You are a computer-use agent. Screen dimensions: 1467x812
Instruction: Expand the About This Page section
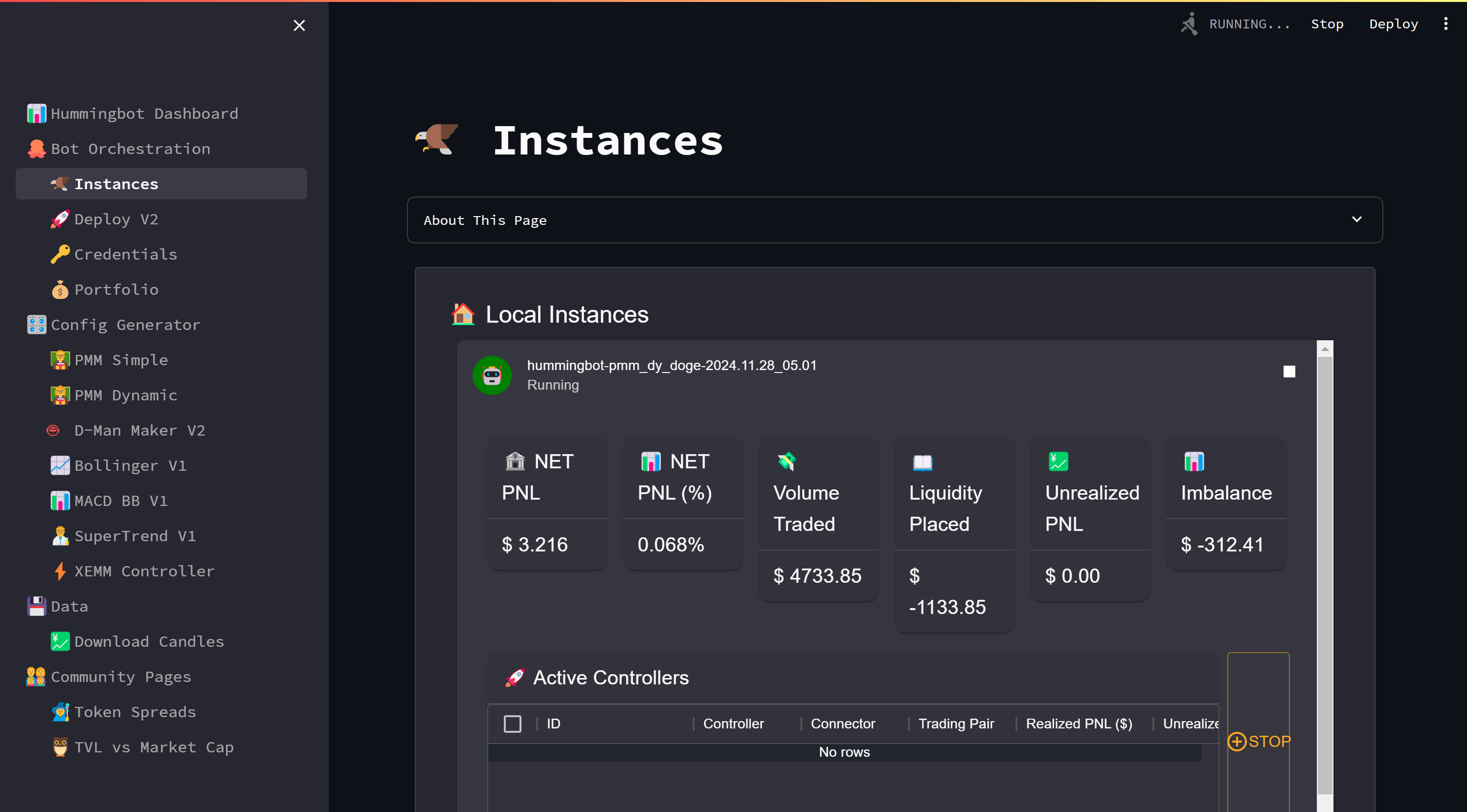(895, 220)
